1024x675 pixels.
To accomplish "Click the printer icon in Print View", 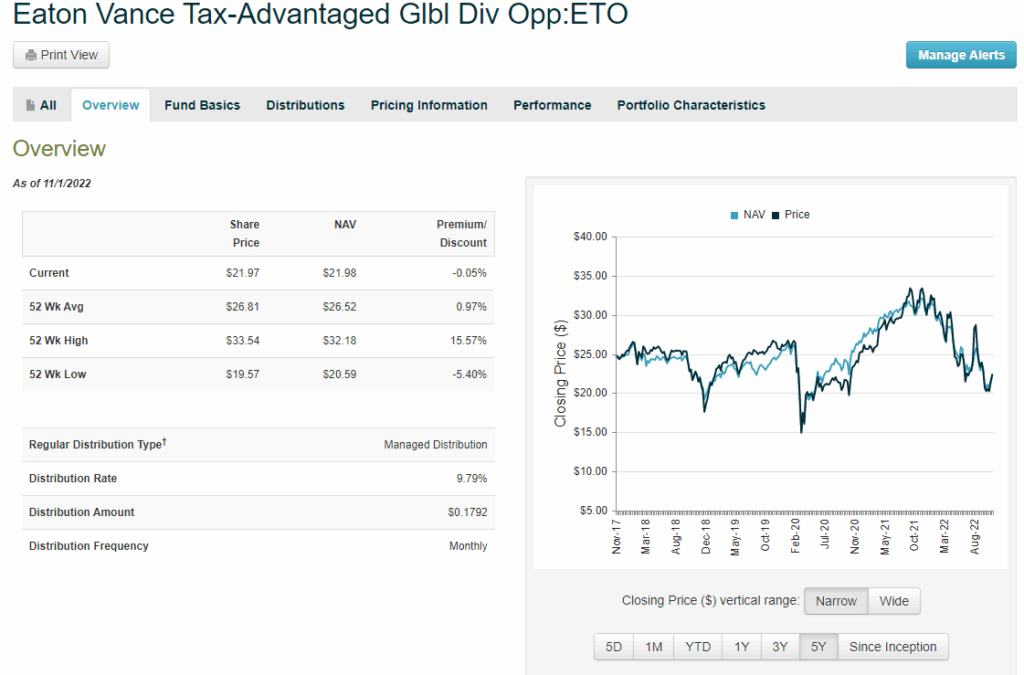I will click(31, 55).
